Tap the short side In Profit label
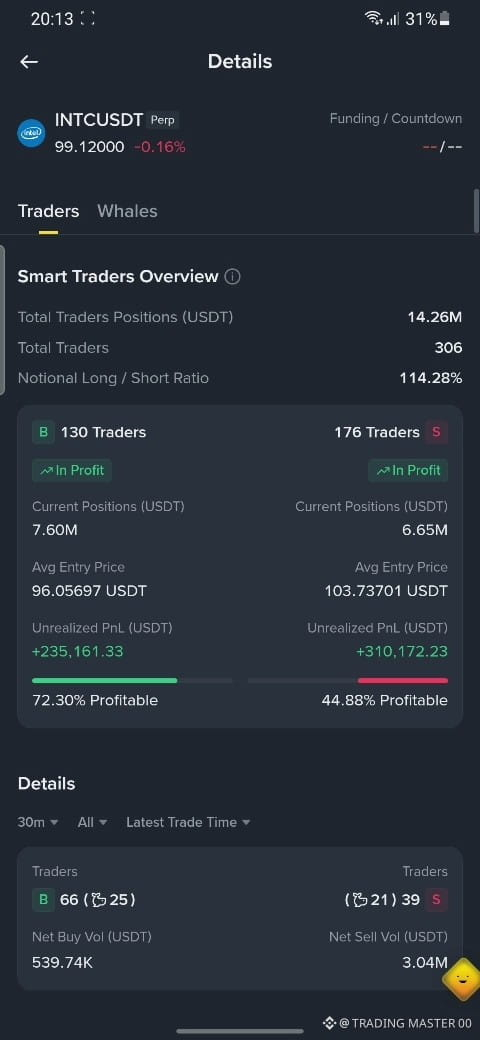480x1040 pixels. pos(408,470)
